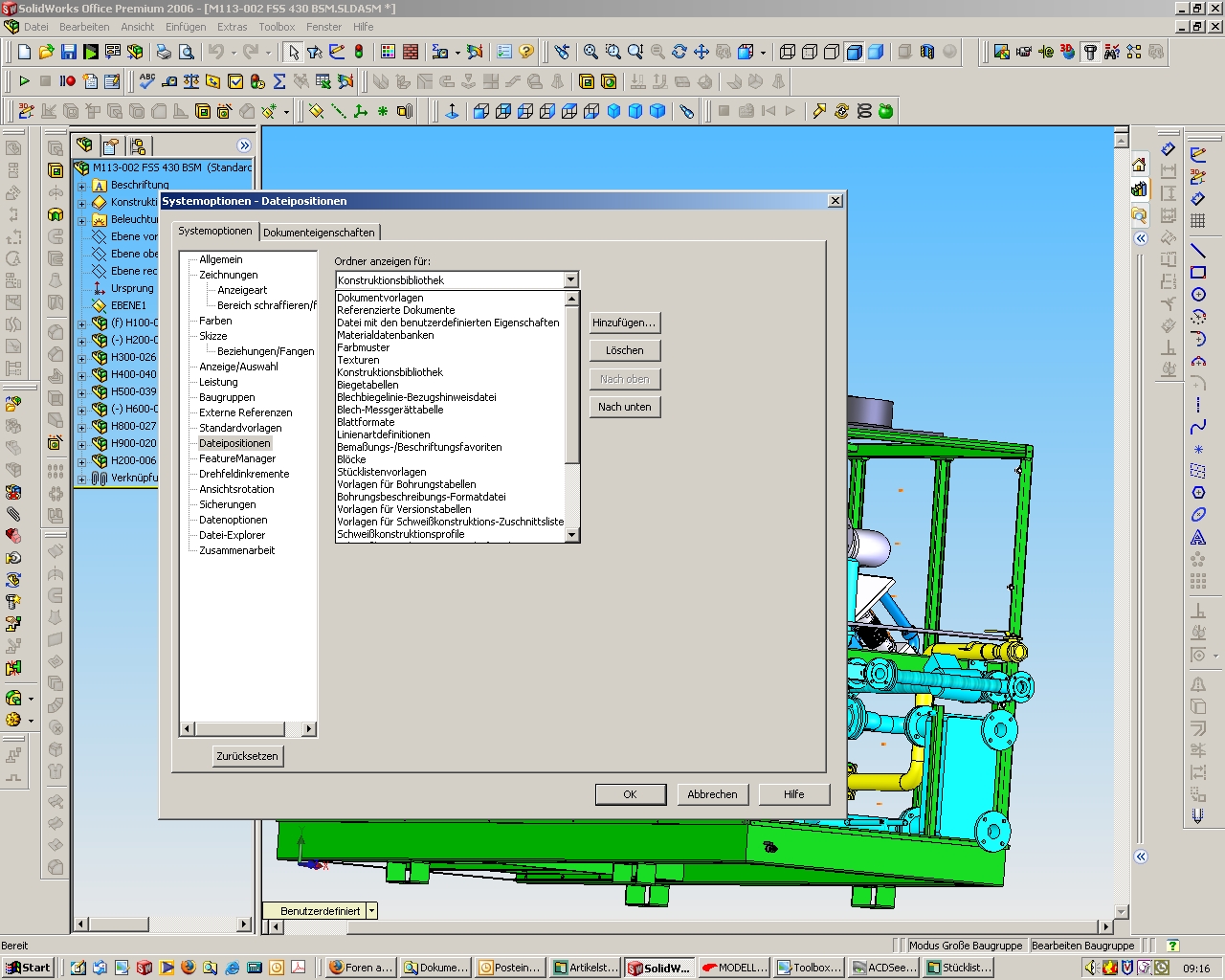Open the Benutzerdefiniert view dropdown arrow

tap(371, 911)
